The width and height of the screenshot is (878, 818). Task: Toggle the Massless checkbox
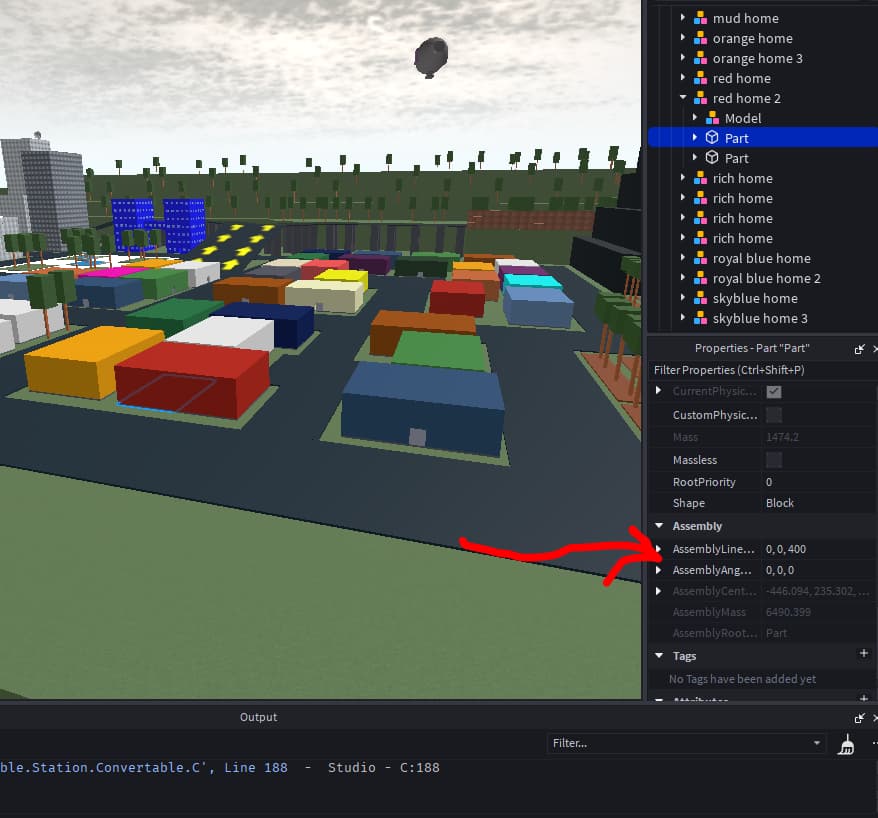(x=774, y=460)
